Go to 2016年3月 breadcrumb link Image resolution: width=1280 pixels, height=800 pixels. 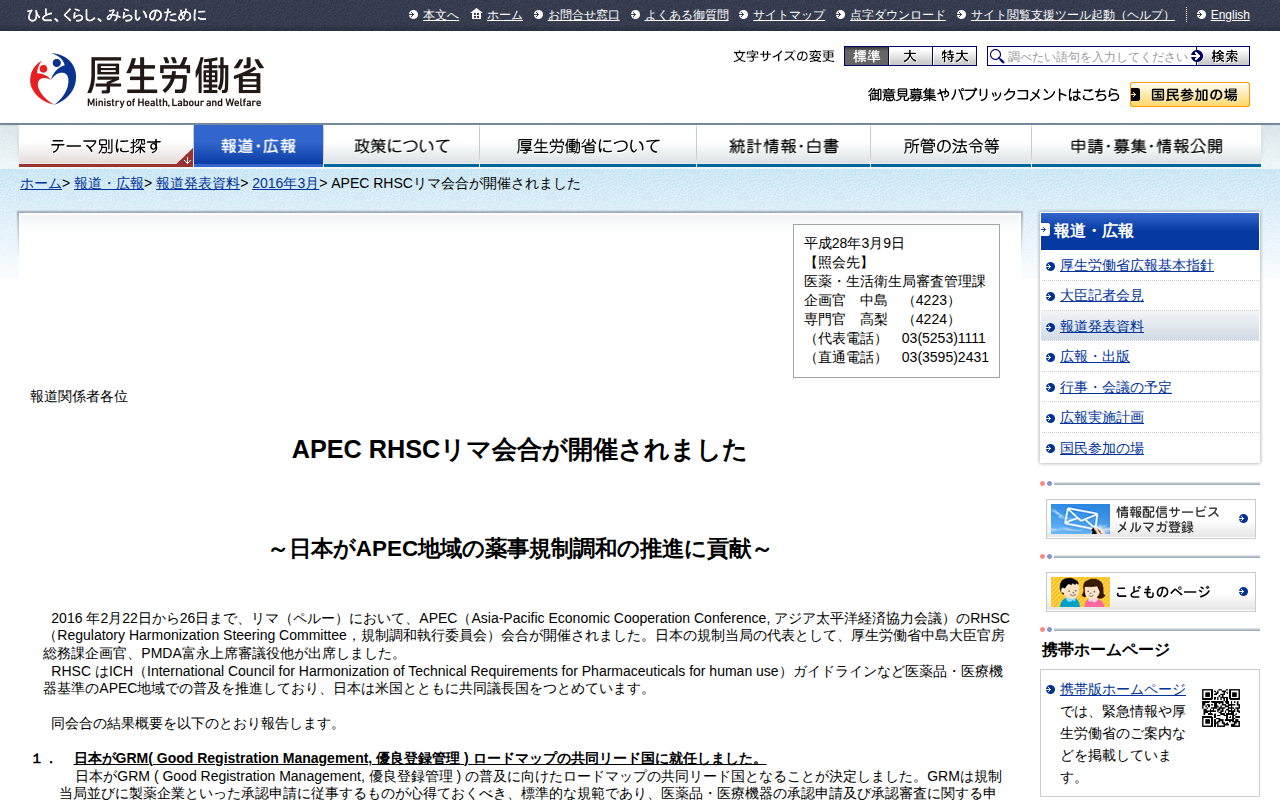(285, 183)
